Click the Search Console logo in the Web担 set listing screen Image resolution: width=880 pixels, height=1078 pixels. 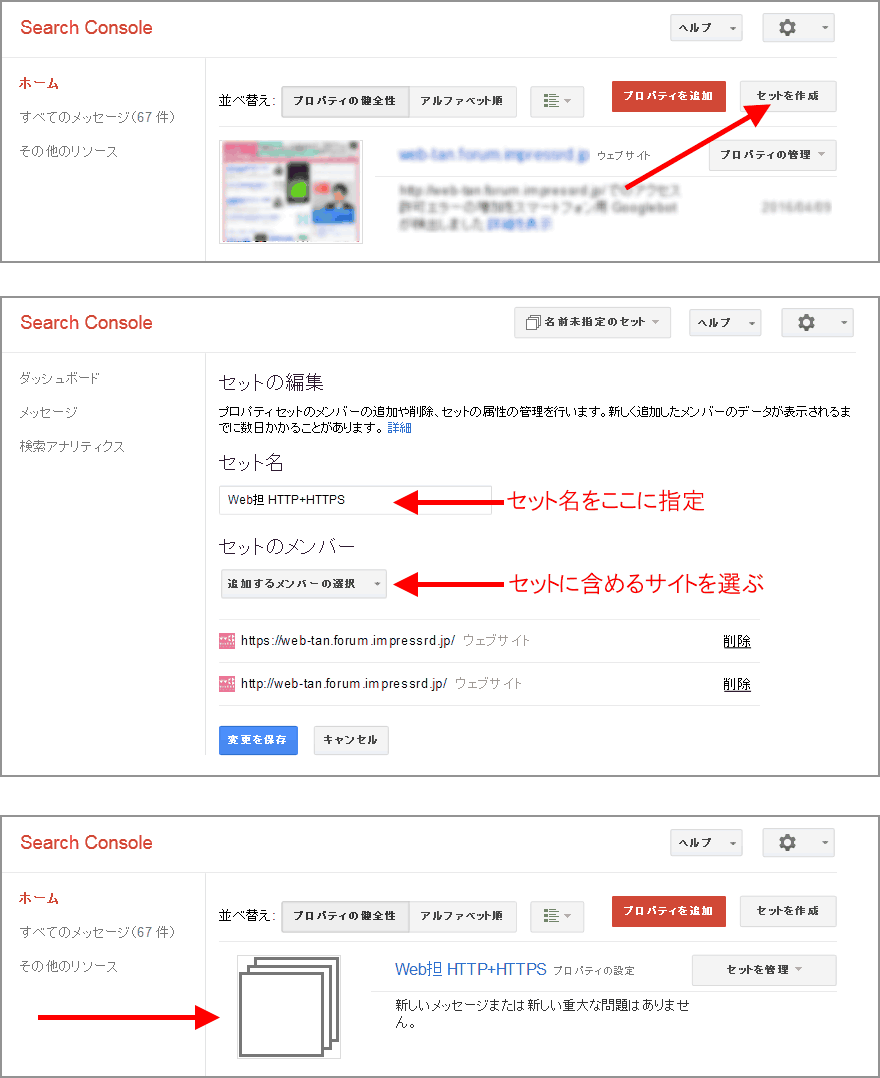[x=87, y=843]
